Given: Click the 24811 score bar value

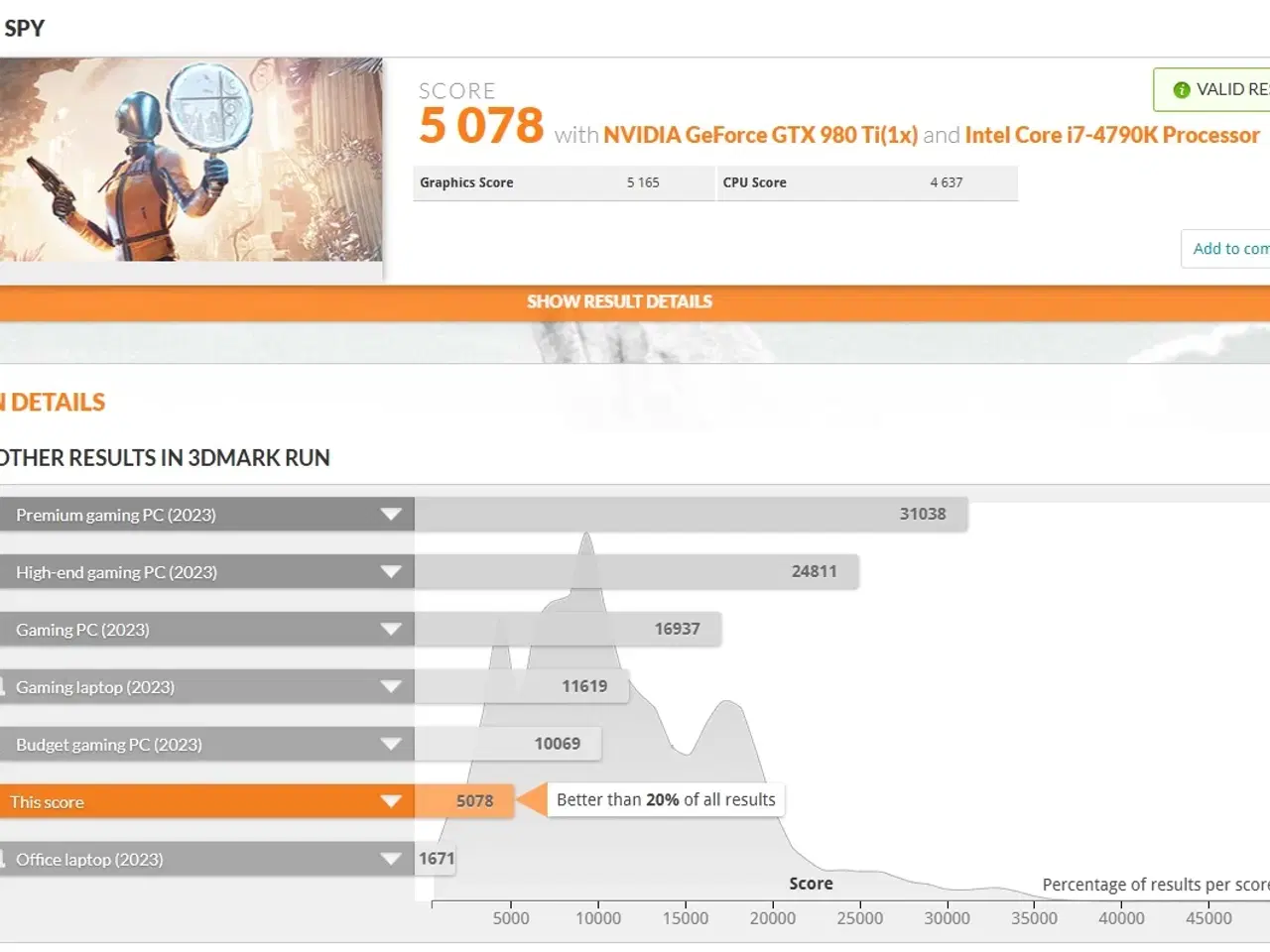Looking at the screenshot, I should tap(814, 571).
